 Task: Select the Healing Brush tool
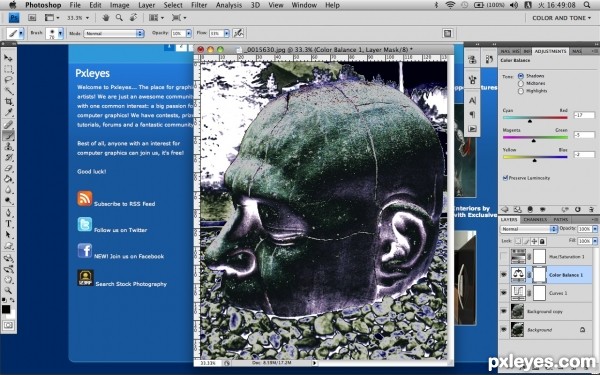[8, 124]
